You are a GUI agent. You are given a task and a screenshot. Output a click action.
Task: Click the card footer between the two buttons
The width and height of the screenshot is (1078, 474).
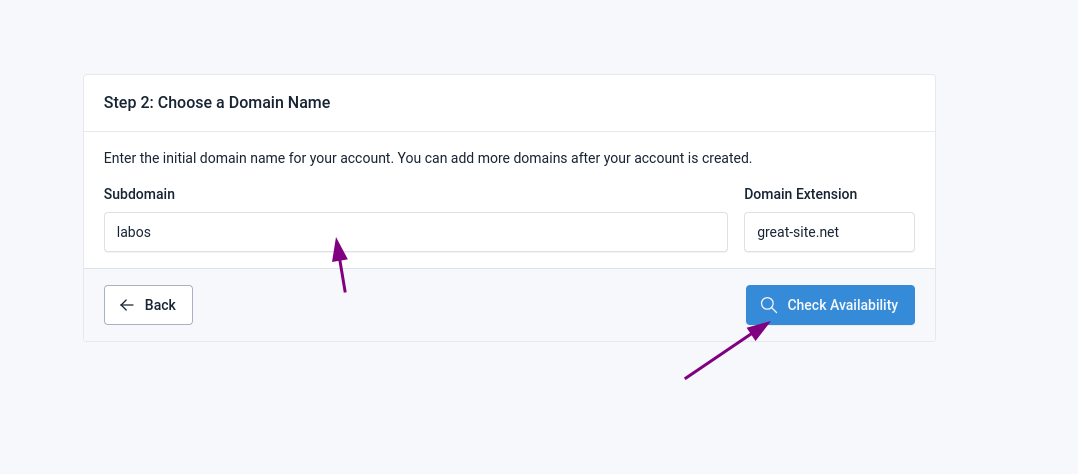[470, 305]
